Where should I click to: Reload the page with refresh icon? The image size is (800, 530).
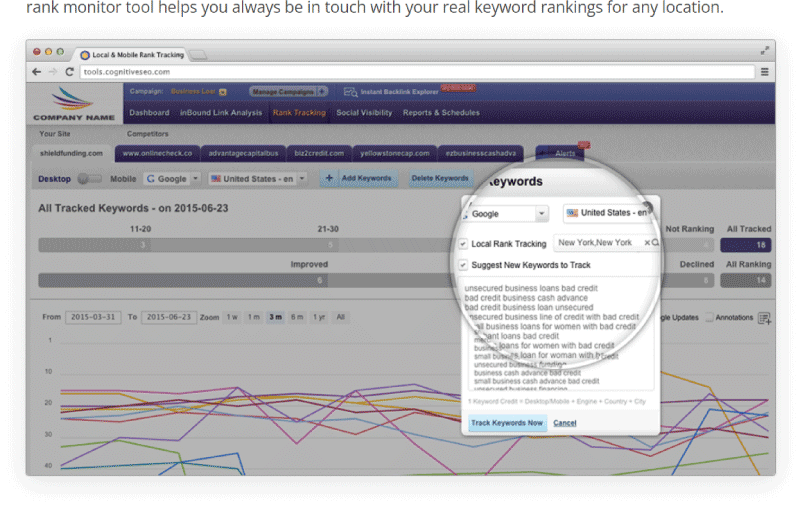pos(69,72)
